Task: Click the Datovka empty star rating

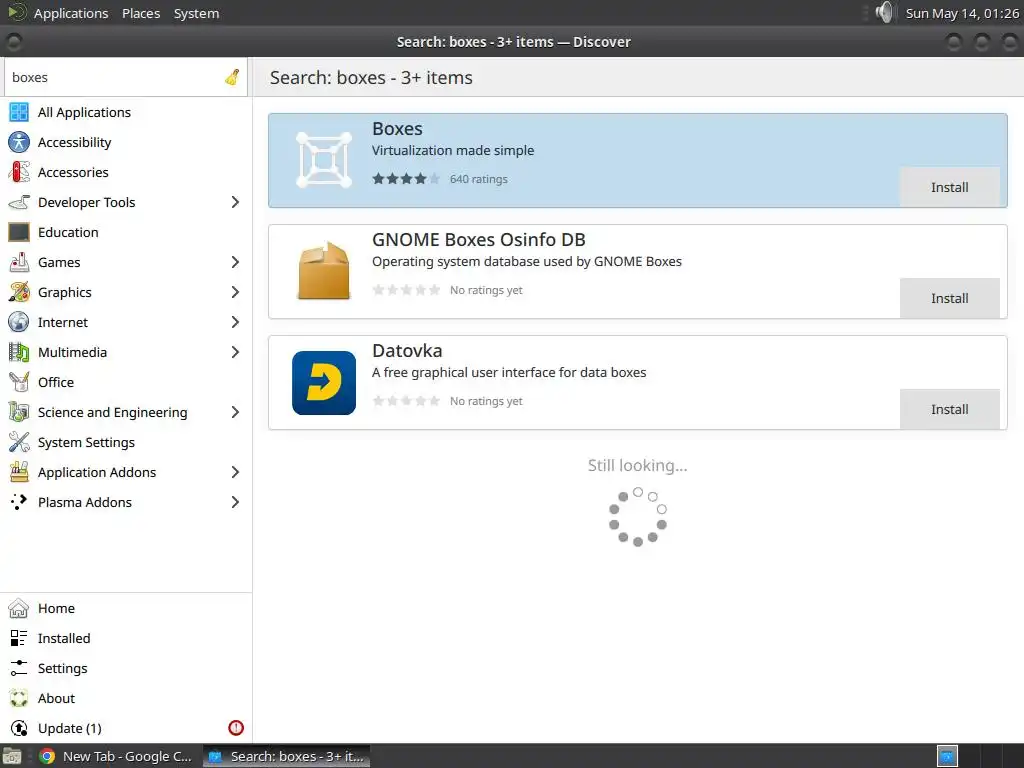Action: [x=406, y=401]
